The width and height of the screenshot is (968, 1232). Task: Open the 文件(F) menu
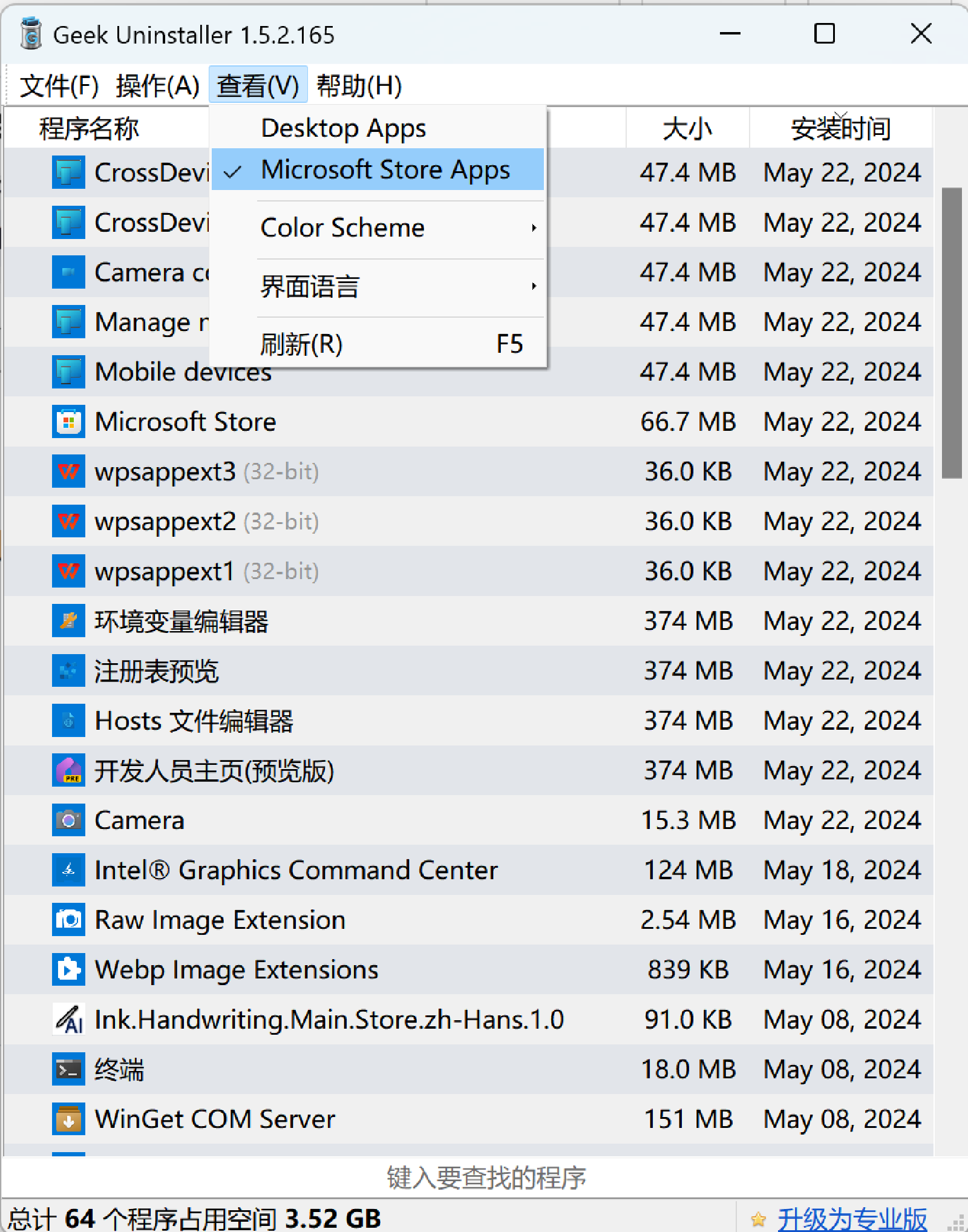(x=59, y=85)
